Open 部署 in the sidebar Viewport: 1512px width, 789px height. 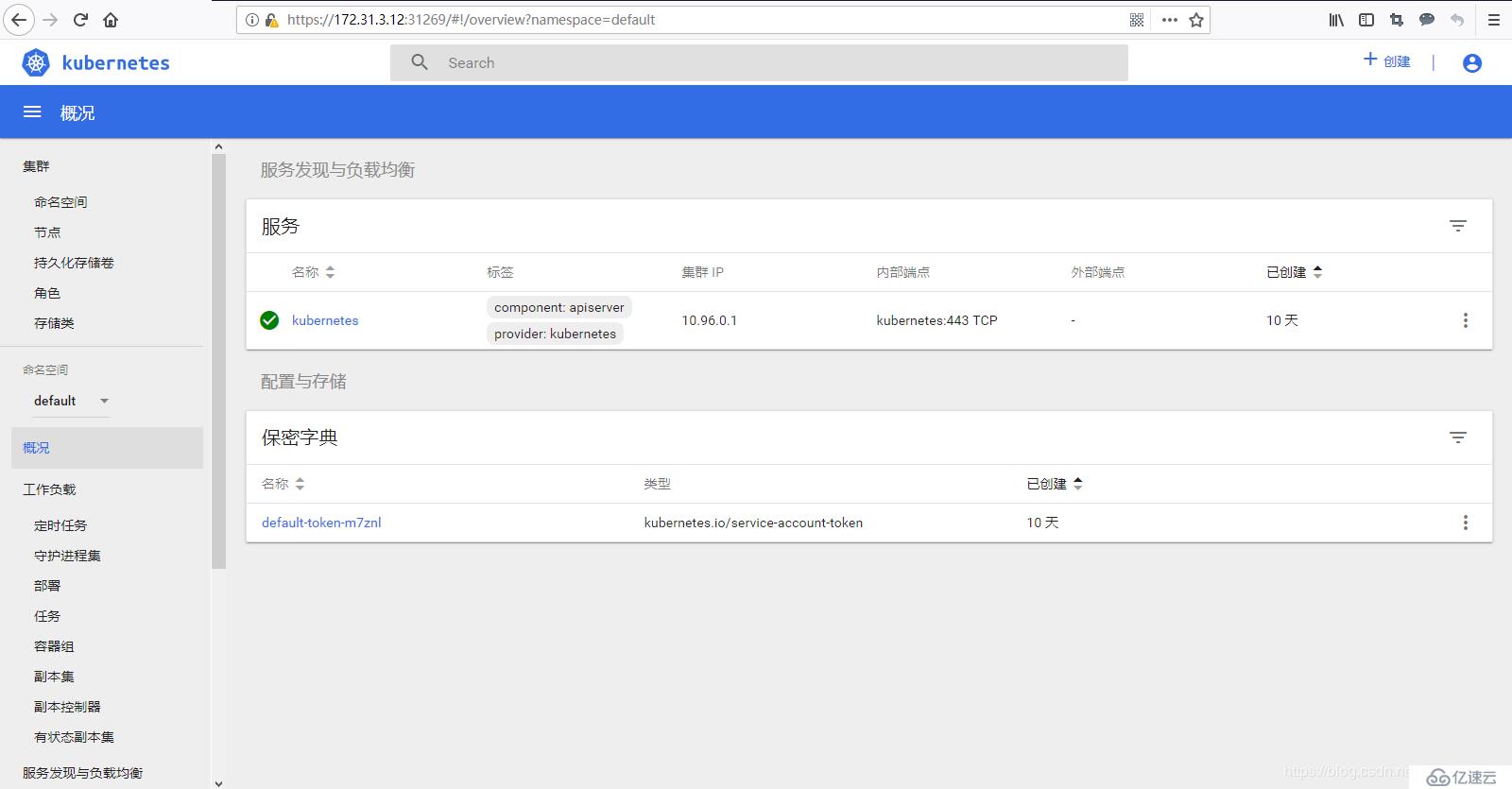tap(47, 586)
